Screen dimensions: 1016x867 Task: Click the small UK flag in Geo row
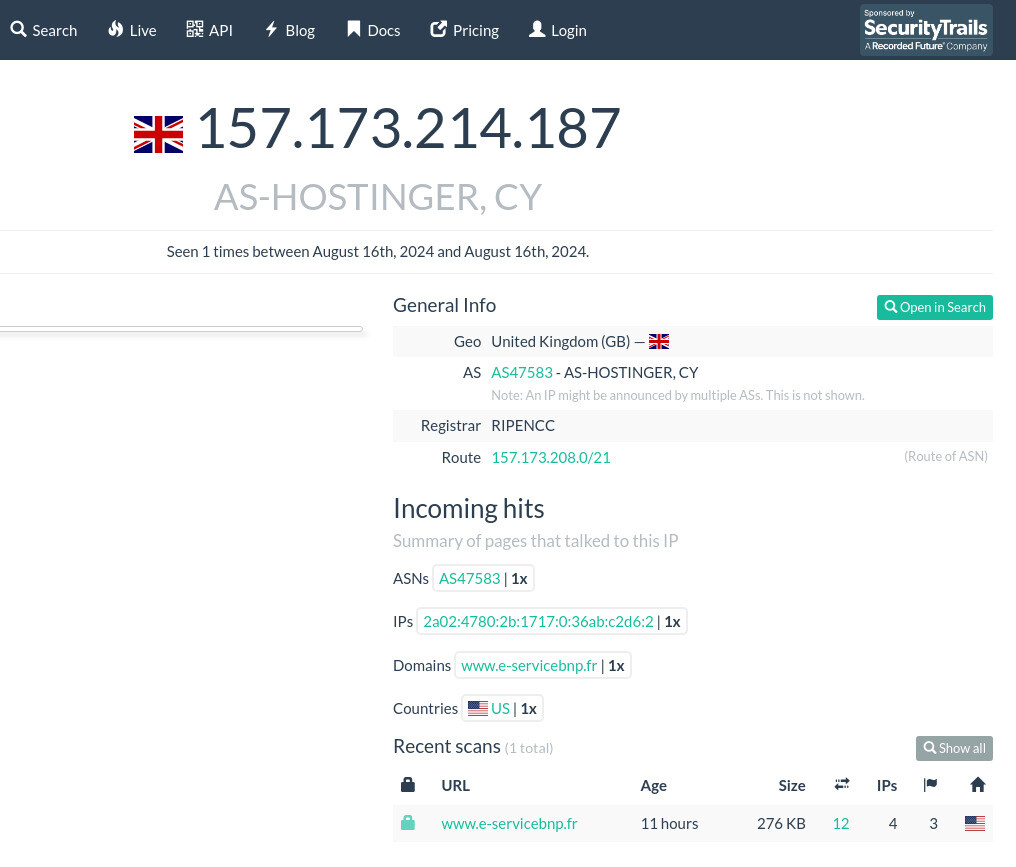click(x=659, y=341)
